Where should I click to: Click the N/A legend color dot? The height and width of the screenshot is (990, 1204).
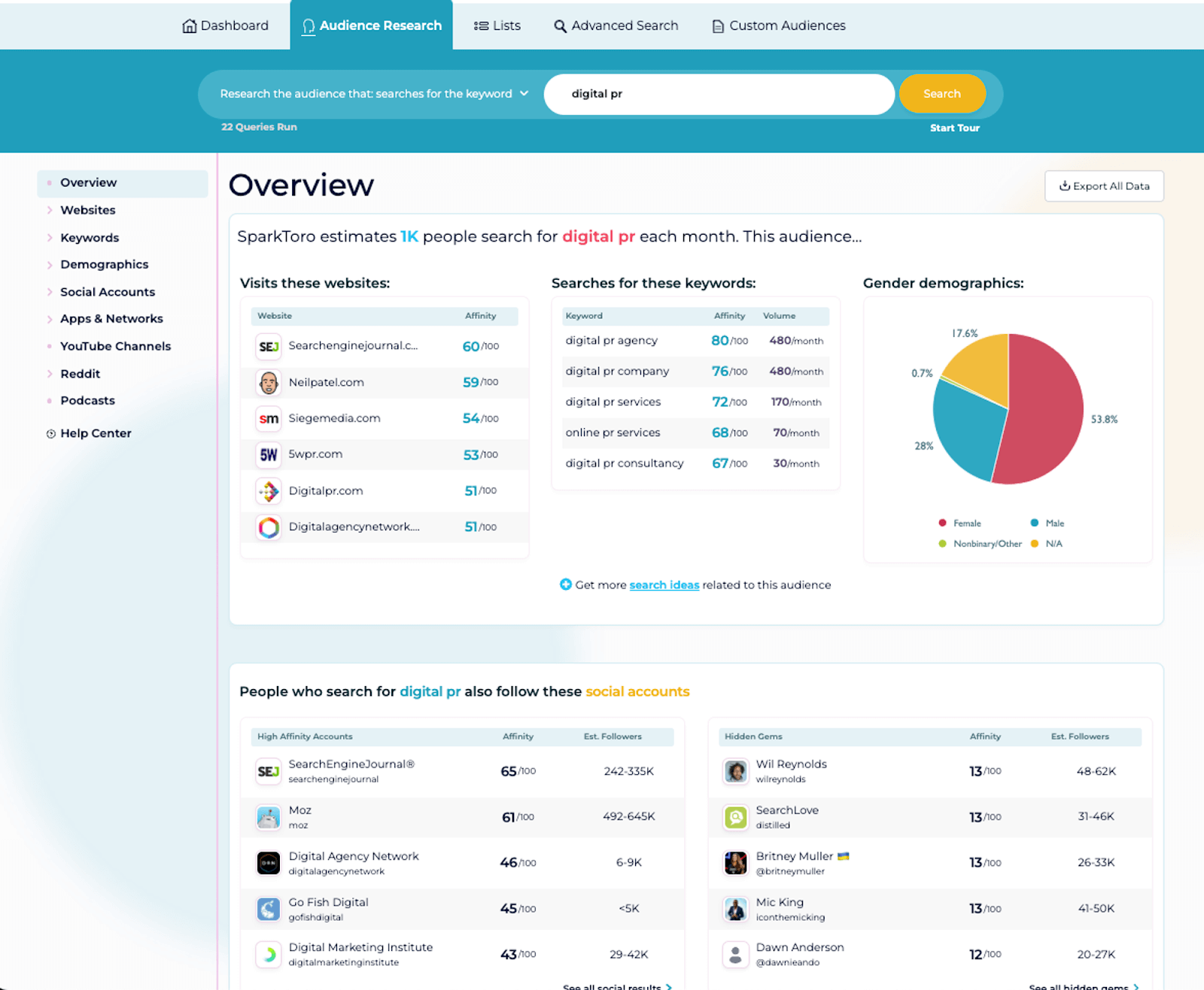point(1035,543)
